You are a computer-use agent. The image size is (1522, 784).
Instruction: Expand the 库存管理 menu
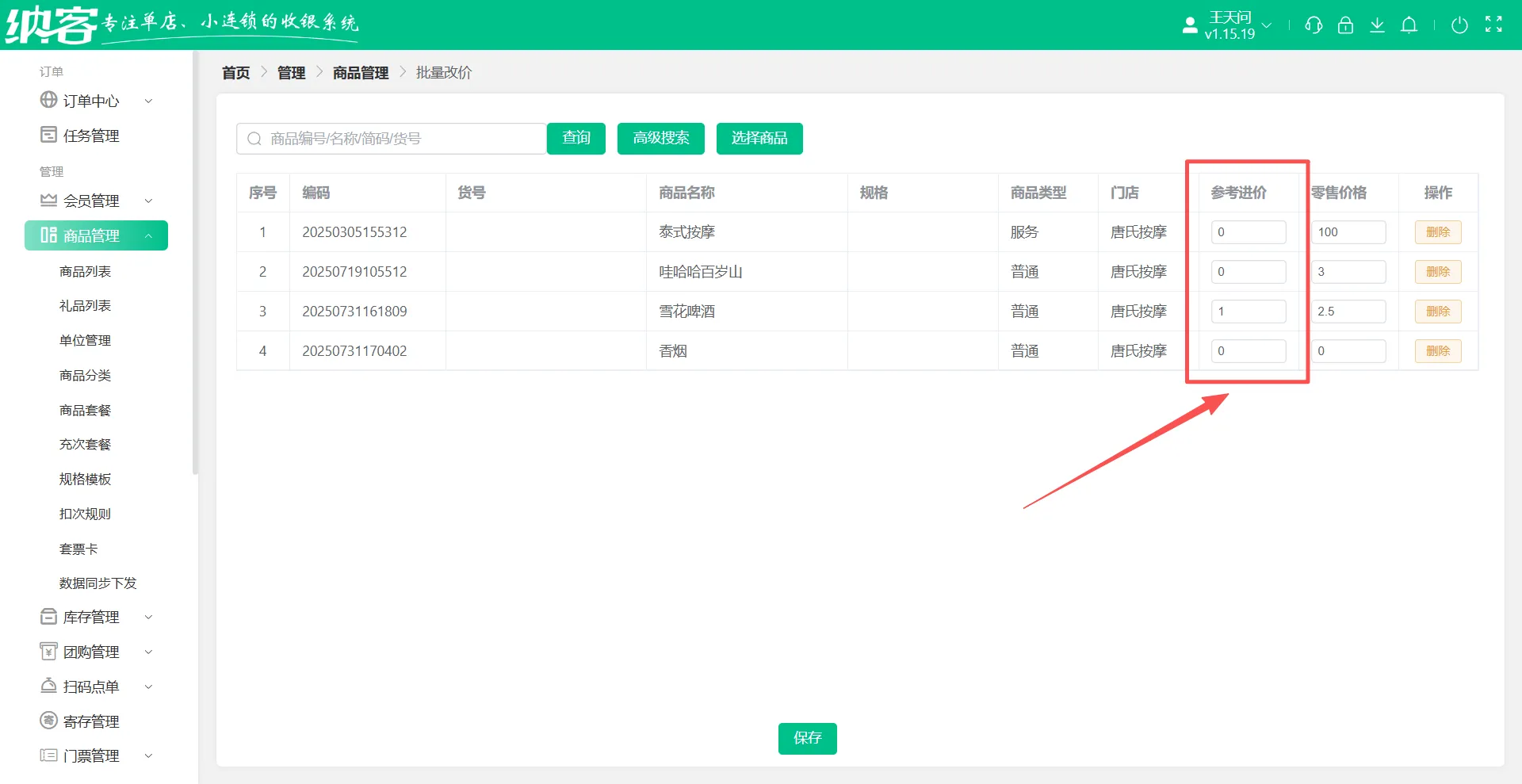(x=95, y=617)
